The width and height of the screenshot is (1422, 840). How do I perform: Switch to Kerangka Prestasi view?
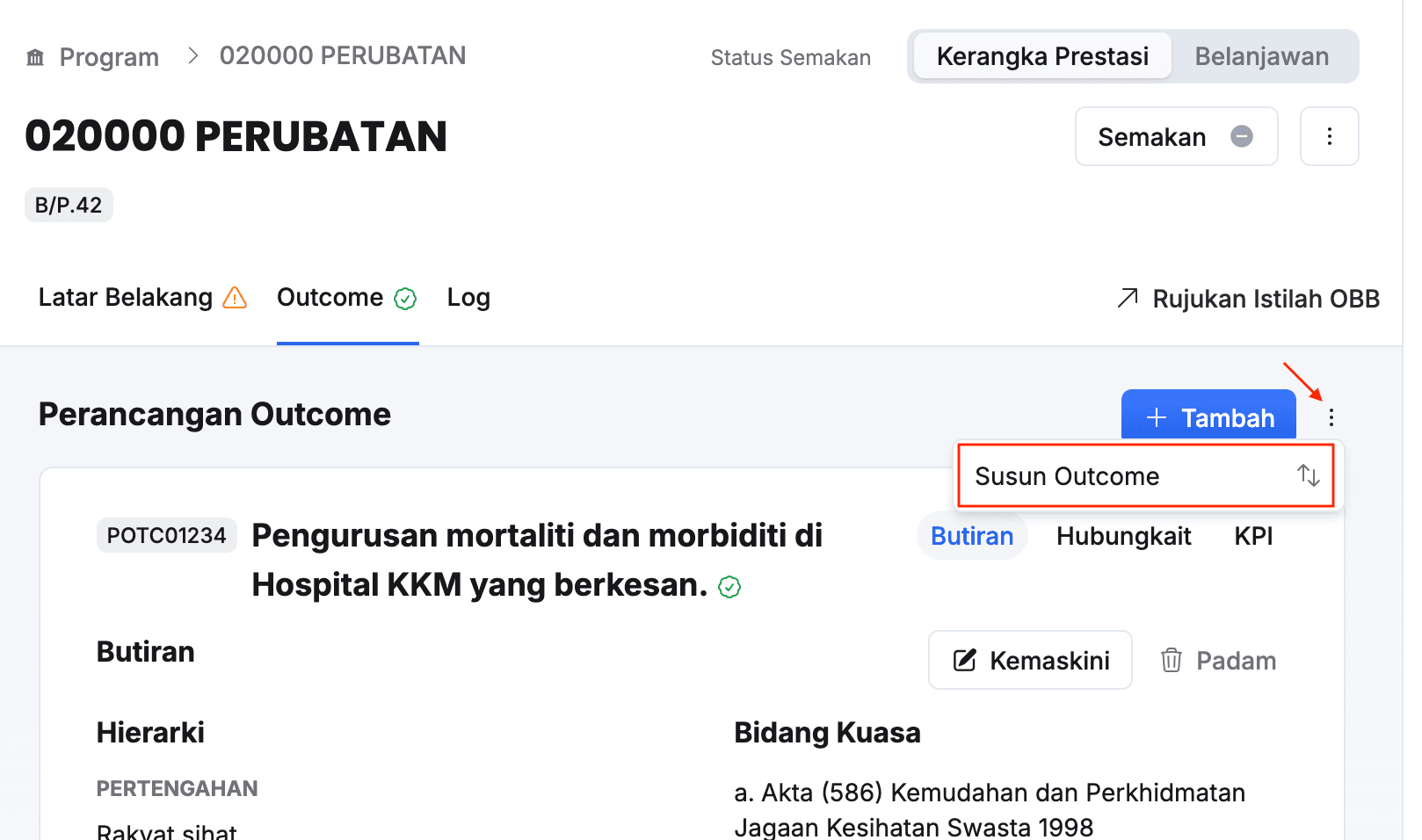coord(1042,56)
